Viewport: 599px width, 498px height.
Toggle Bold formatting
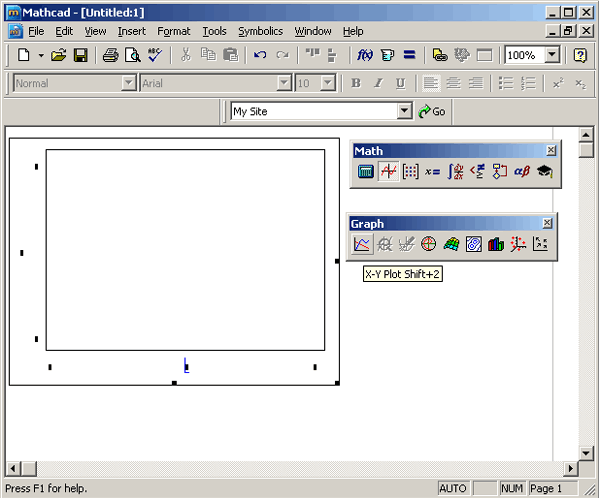pos(356,83)
